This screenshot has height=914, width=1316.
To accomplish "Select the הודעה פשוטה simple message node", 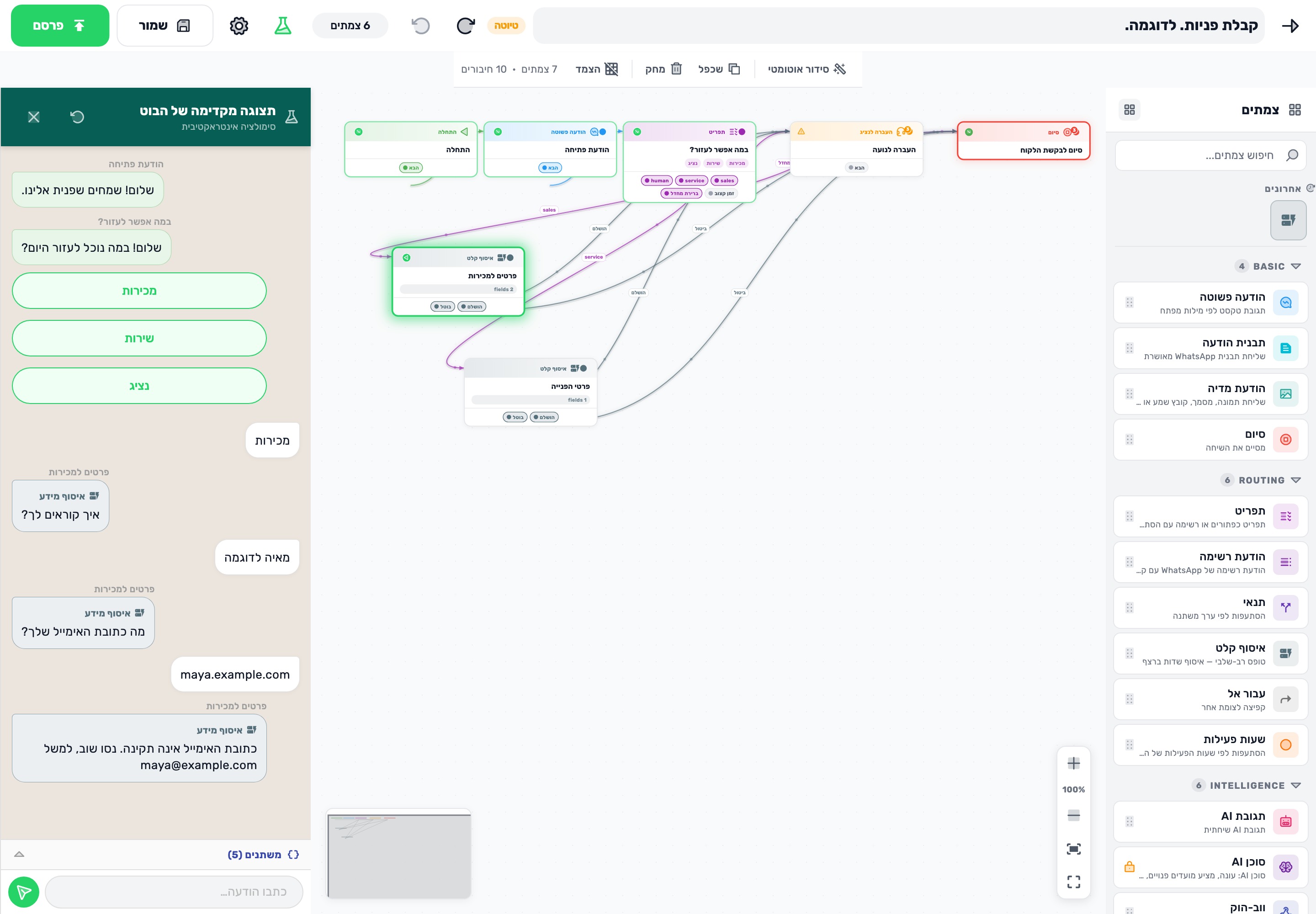I will coord(1210,303).
